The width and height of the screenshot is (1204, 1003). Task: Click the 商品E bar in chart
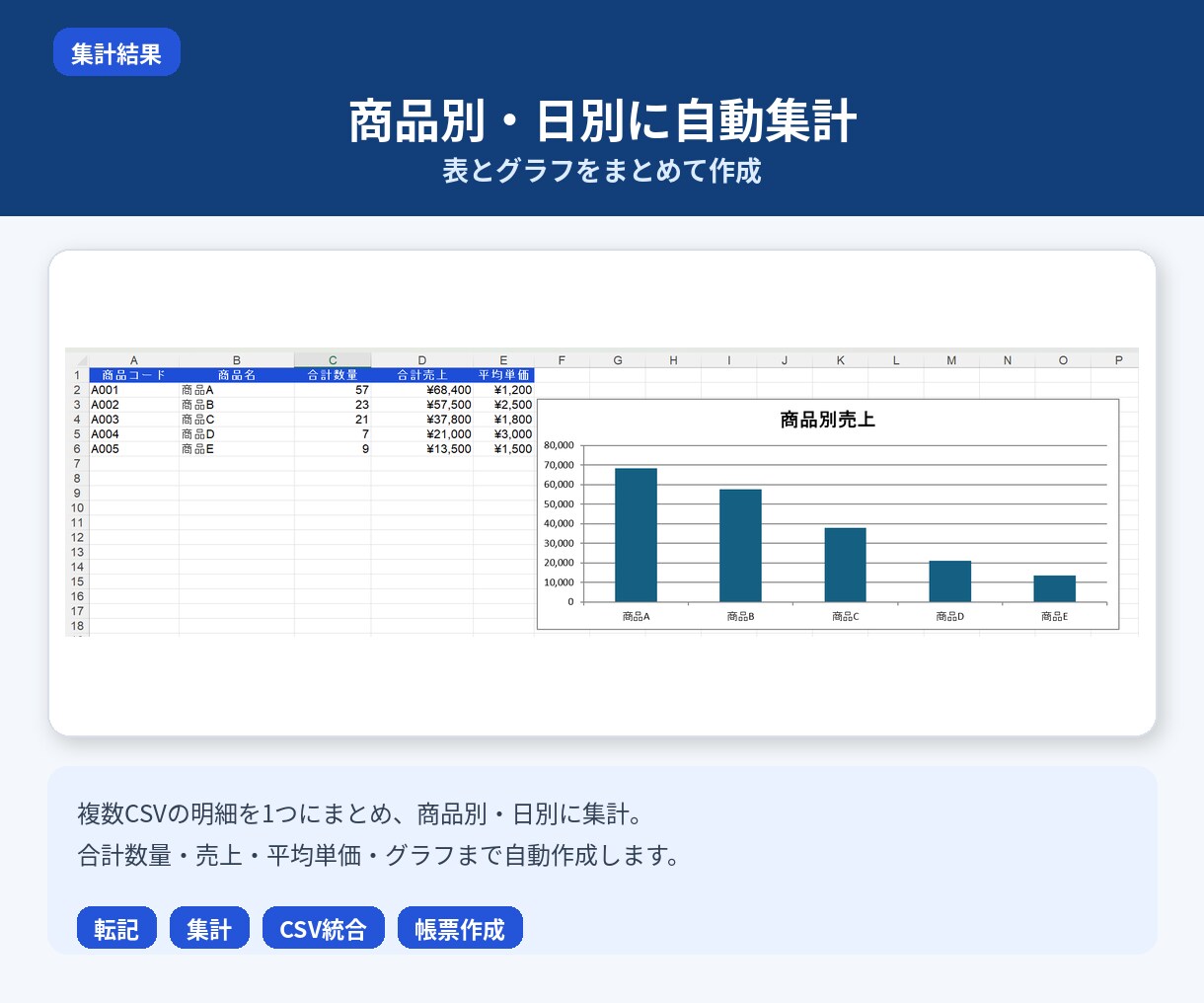[x=1054, y=588]
